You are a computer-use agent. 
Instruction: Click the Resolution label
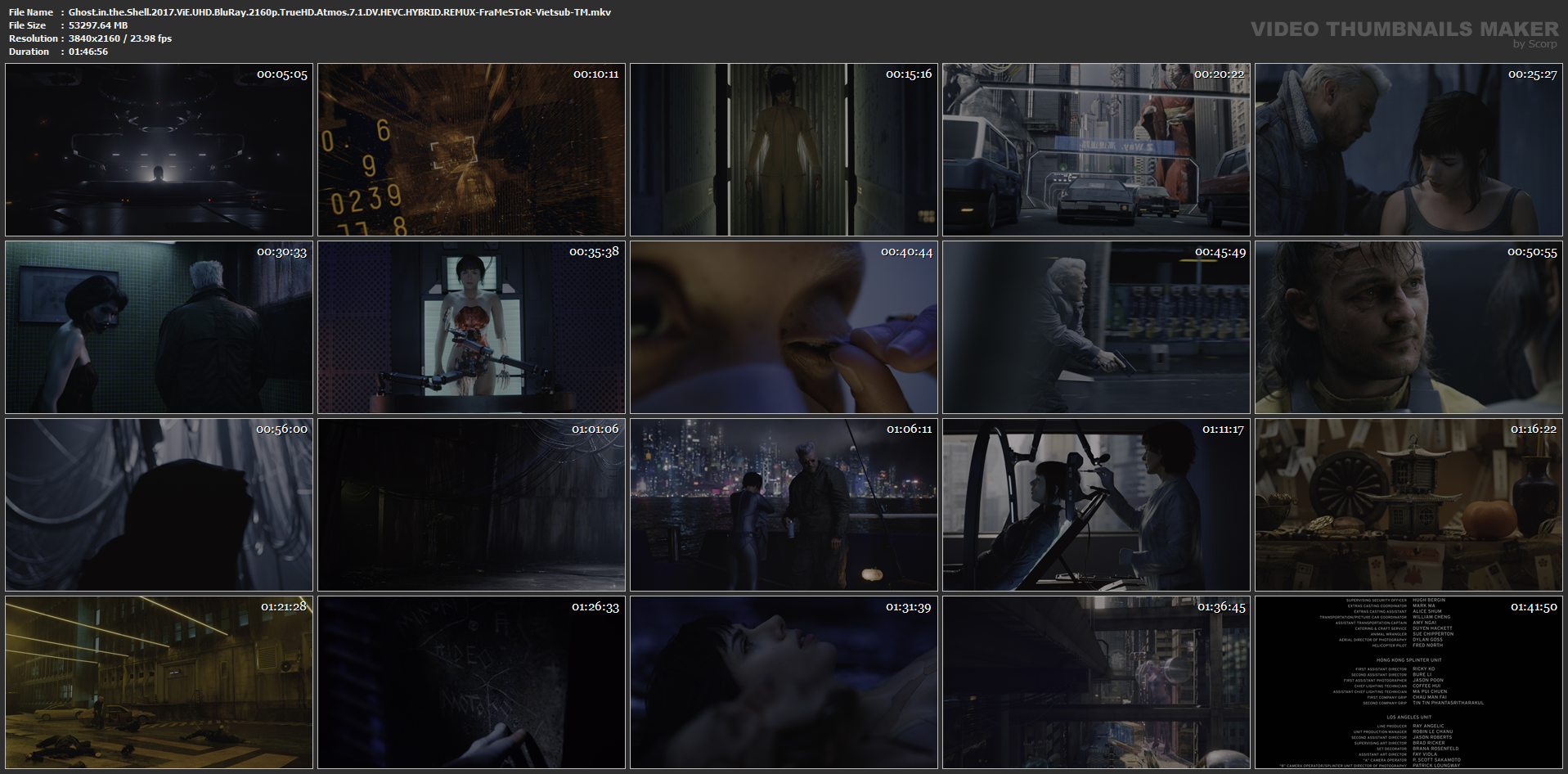[x=34, y=38]
